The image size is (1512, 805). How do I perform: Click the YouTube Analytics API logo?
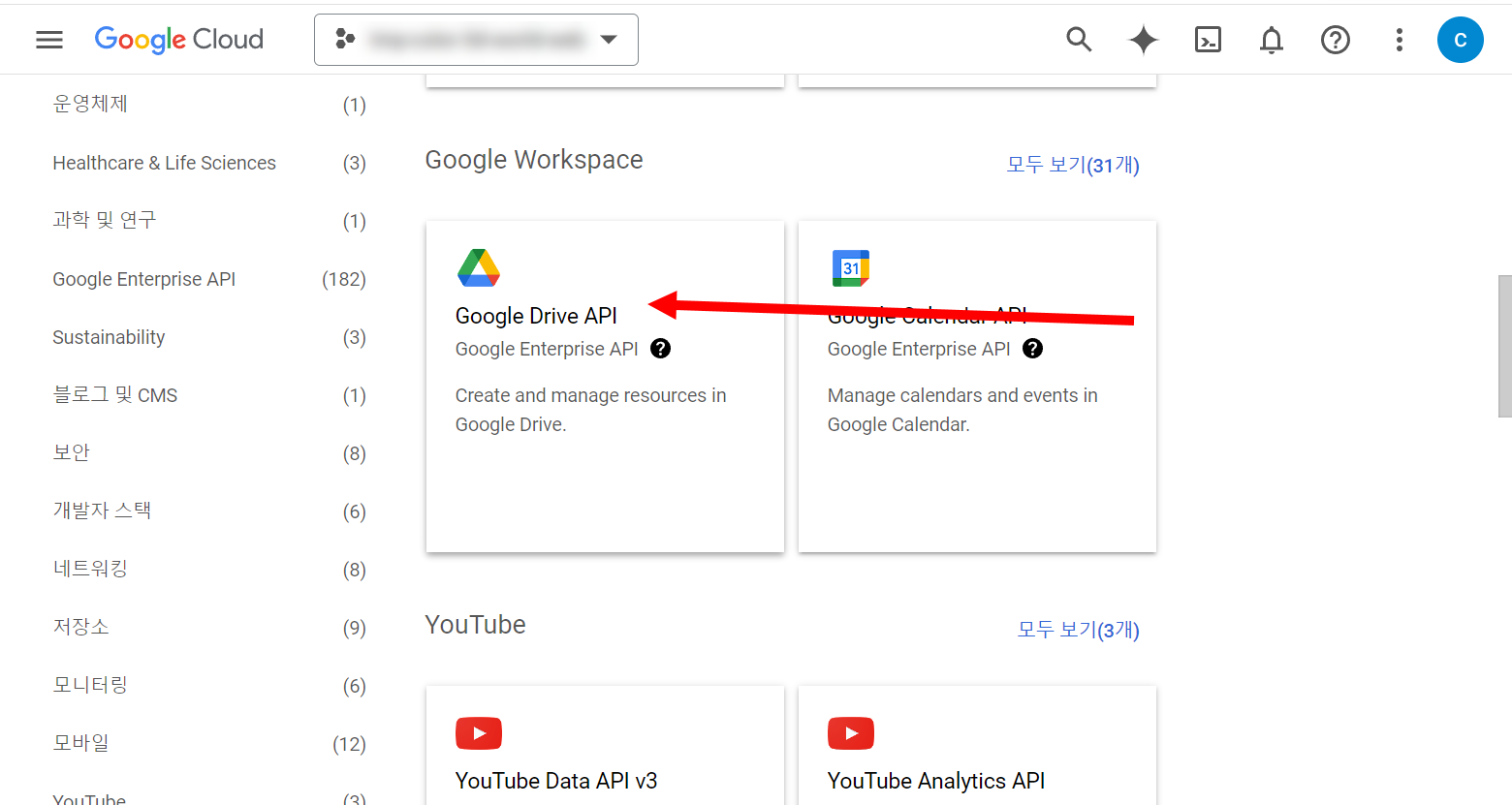coord(851,733)
